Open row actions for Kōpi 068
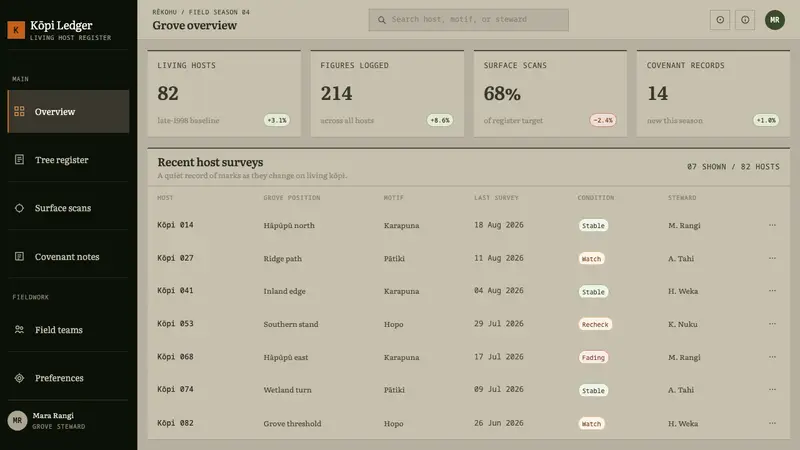Image resolution: width=800 pixels, height=450 pixels. 772,357
